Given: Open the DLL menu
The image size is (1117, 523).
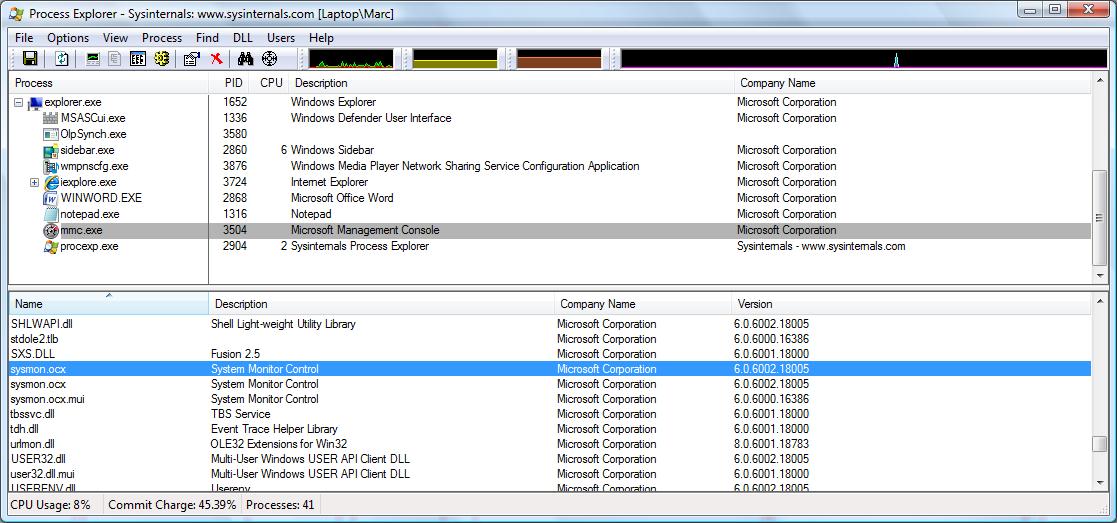Looking at the screenshot, I should (x=243, y=38).
